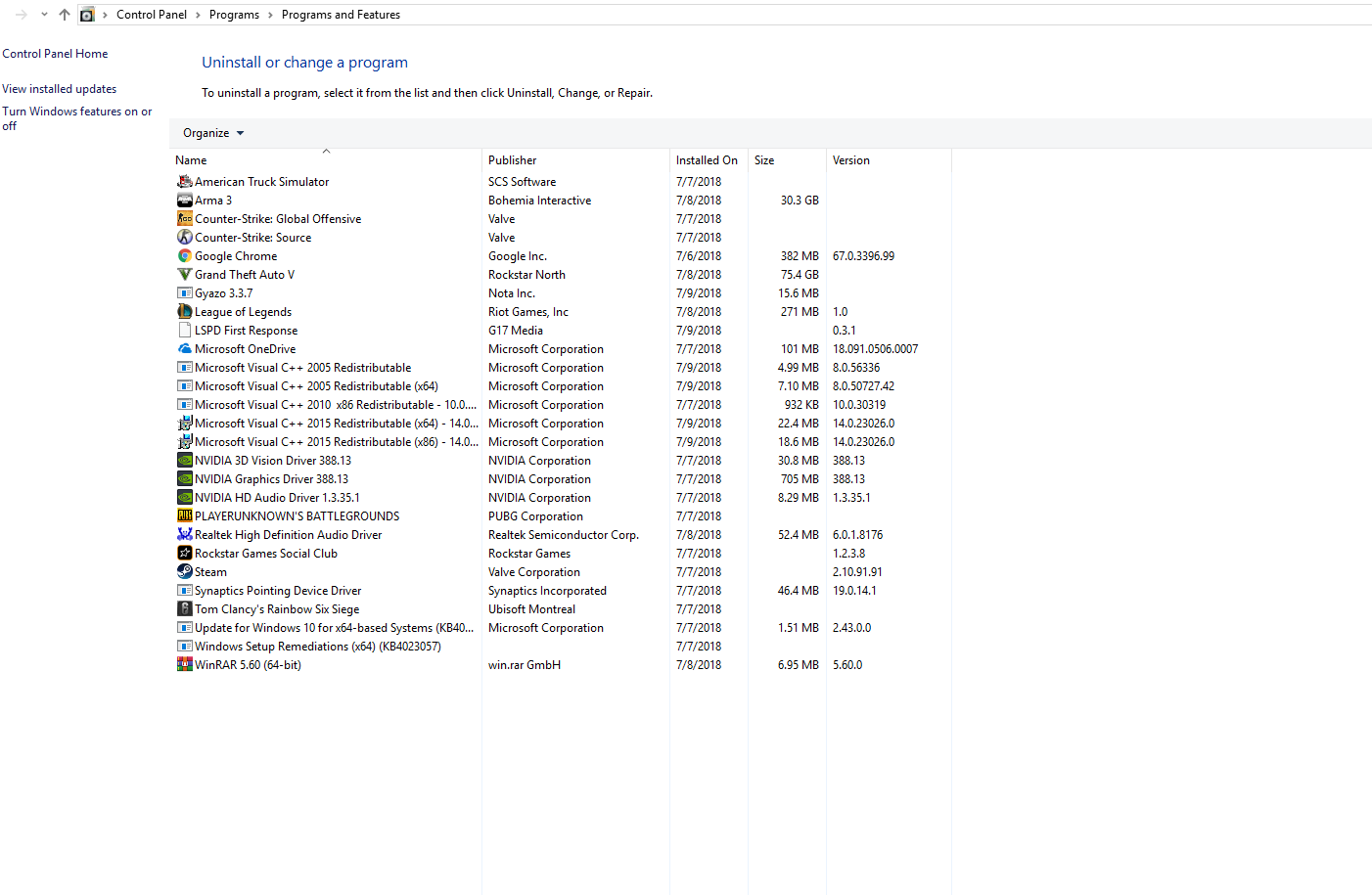Click the Visual C++ 2015 Redistributable (x86) icon
1372x895 pixels.
point(184,441)
